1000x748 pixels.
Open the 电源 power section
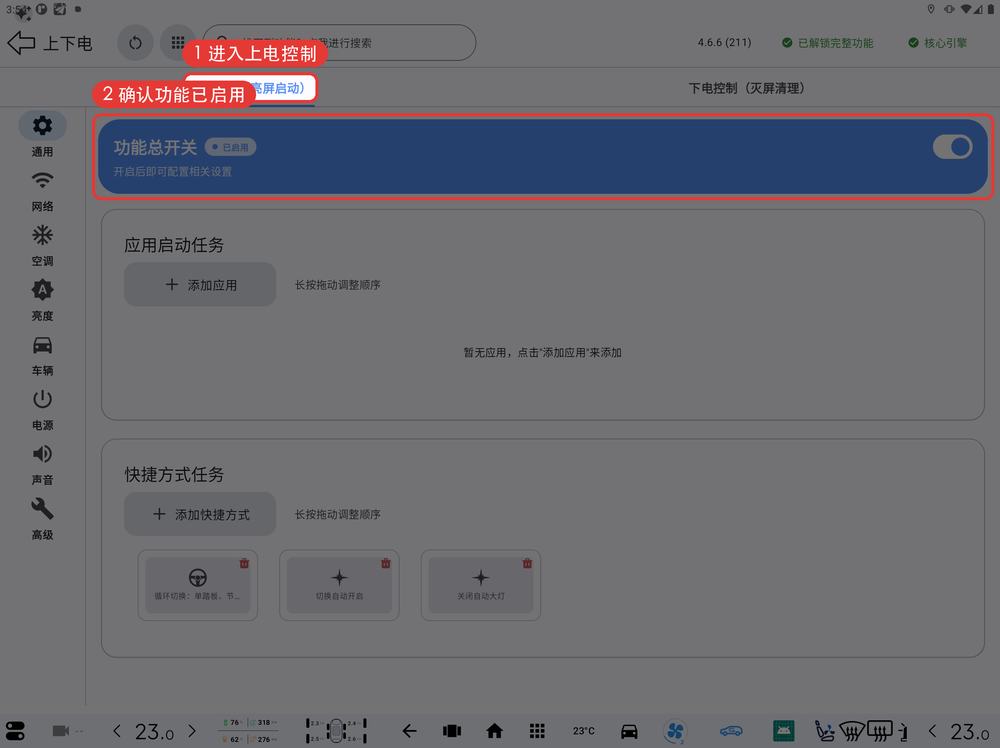click(x=42, y=409)
